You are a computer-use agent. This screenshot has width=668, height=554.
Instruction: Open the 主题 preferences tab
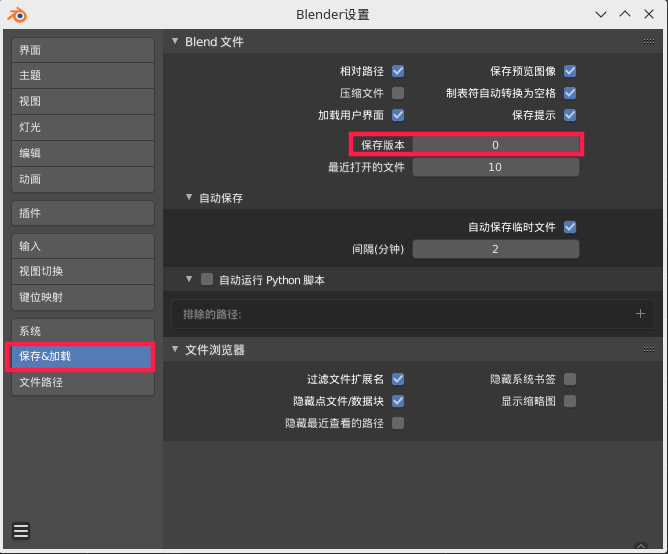coord(83,76)
